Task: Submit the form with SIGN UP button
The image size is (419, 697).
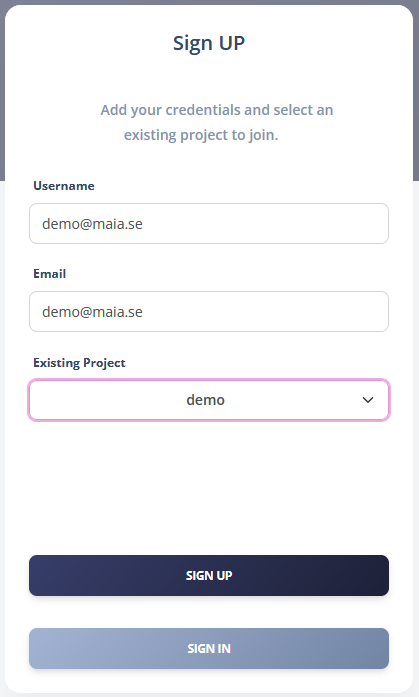Action: (209, 576)
